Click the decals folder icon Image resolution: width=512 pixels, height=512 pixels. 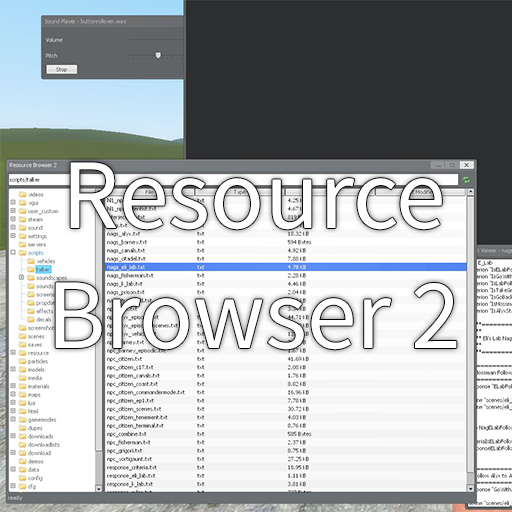tap(31, 319)
